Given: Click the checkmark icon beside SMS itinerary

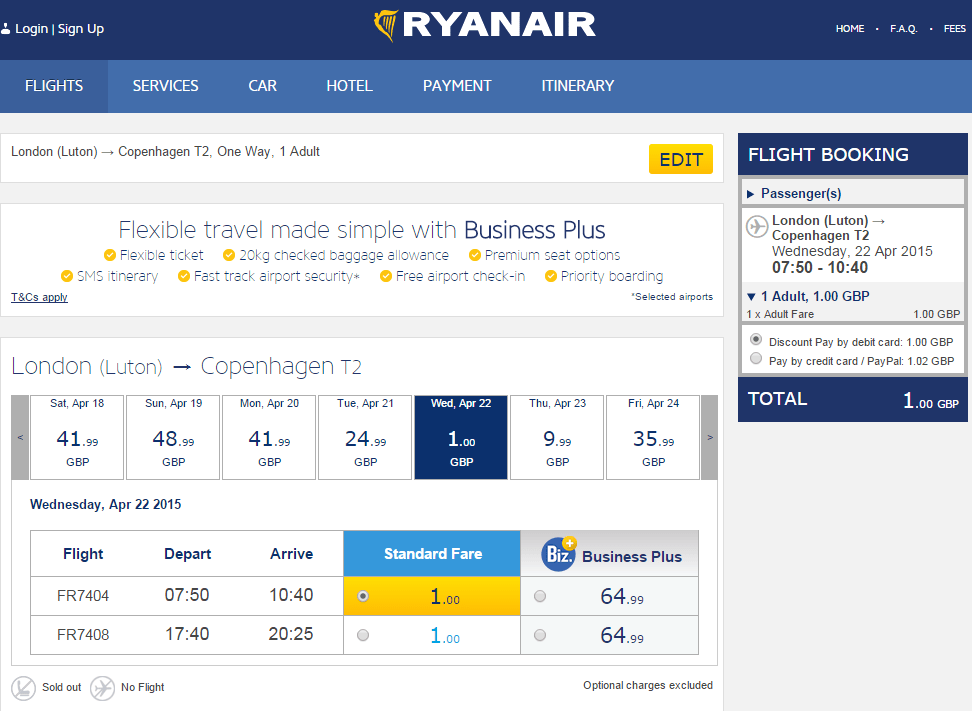Looking at the screenshot, I should click(x=67, y=276).
